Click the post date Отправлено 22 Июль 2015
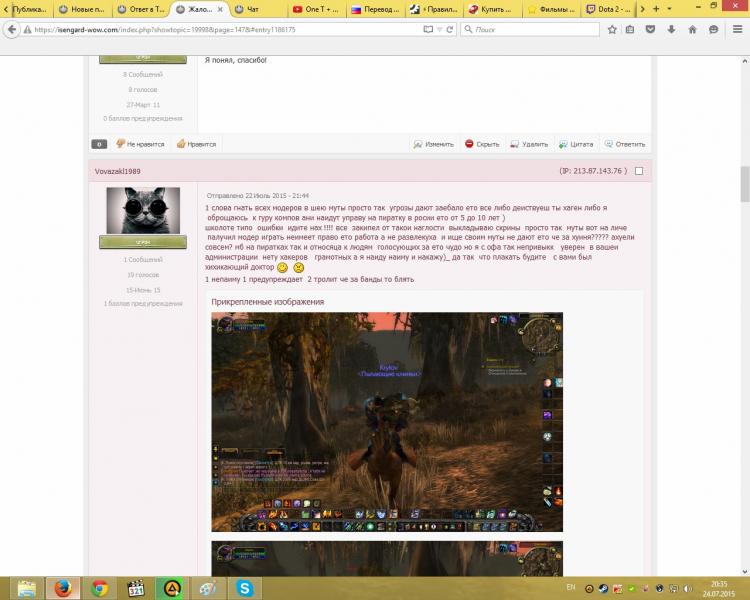This screenshot has height=600, width=750. tap(258, 196)
